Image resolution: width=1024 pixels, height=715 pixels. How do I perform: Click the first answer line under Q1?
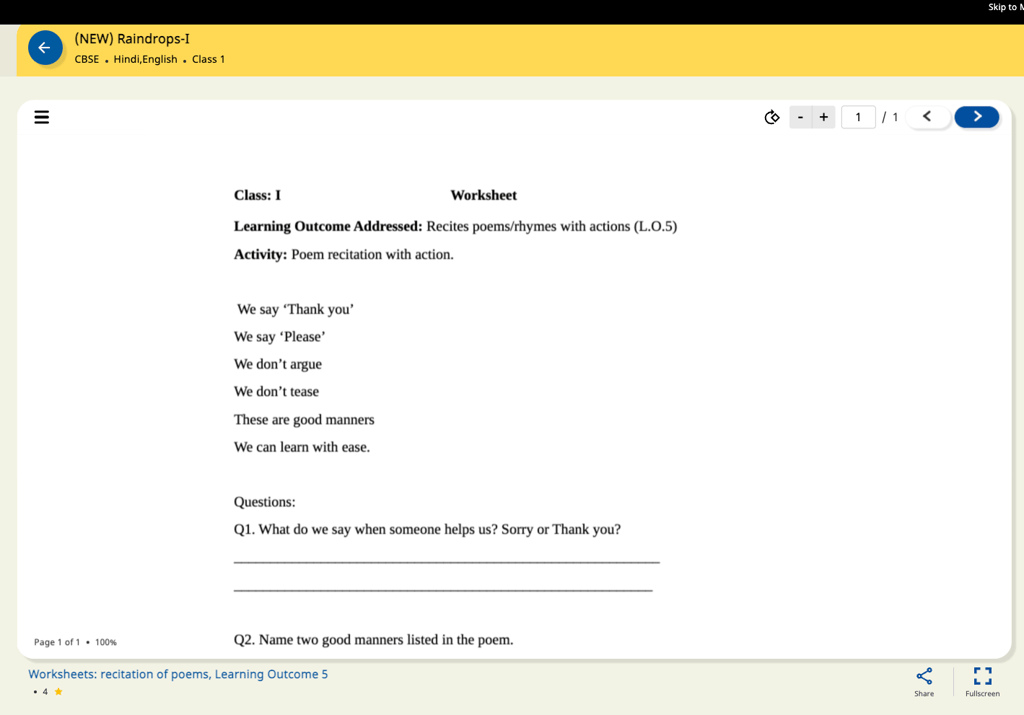[447, 560]
